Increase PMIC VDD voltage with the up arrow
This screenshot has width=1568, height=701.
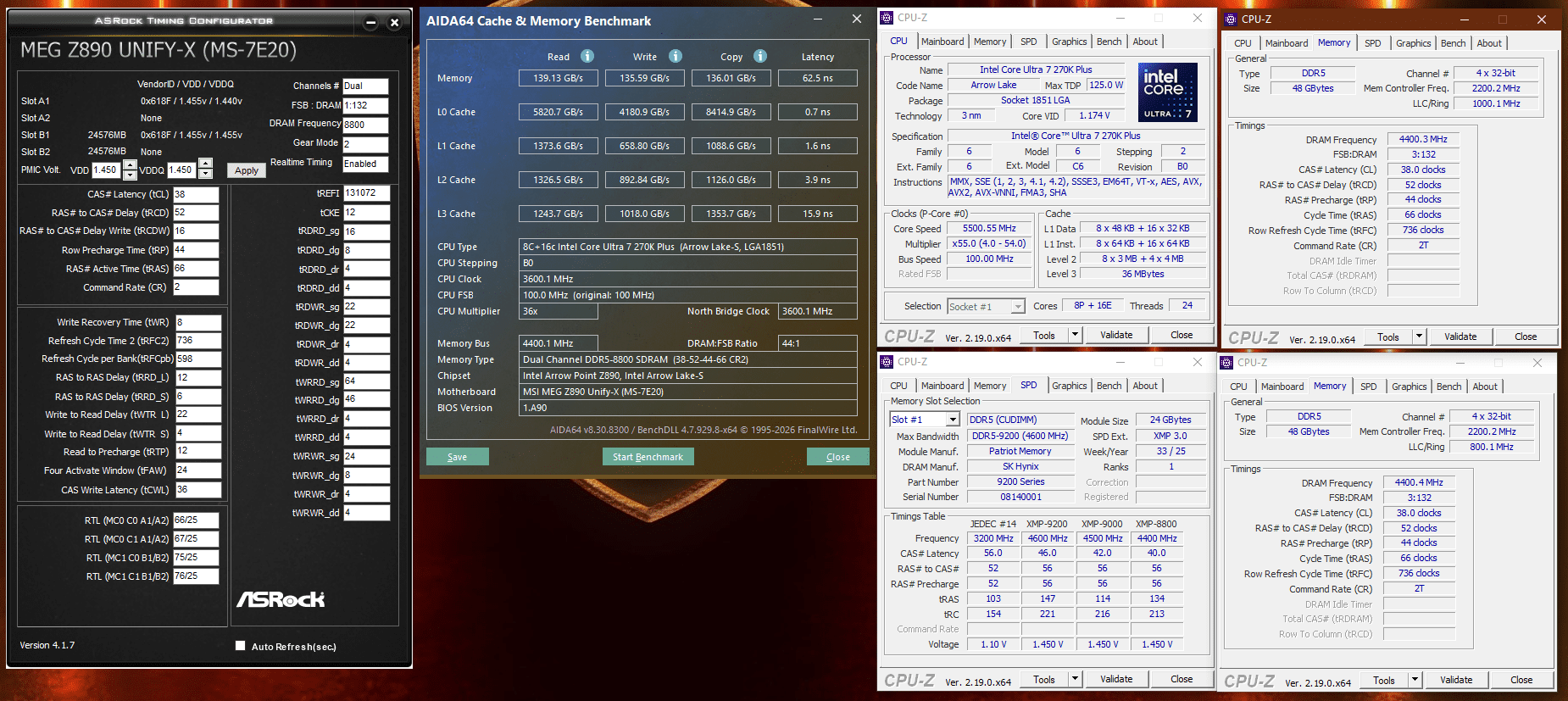[130, 164]
